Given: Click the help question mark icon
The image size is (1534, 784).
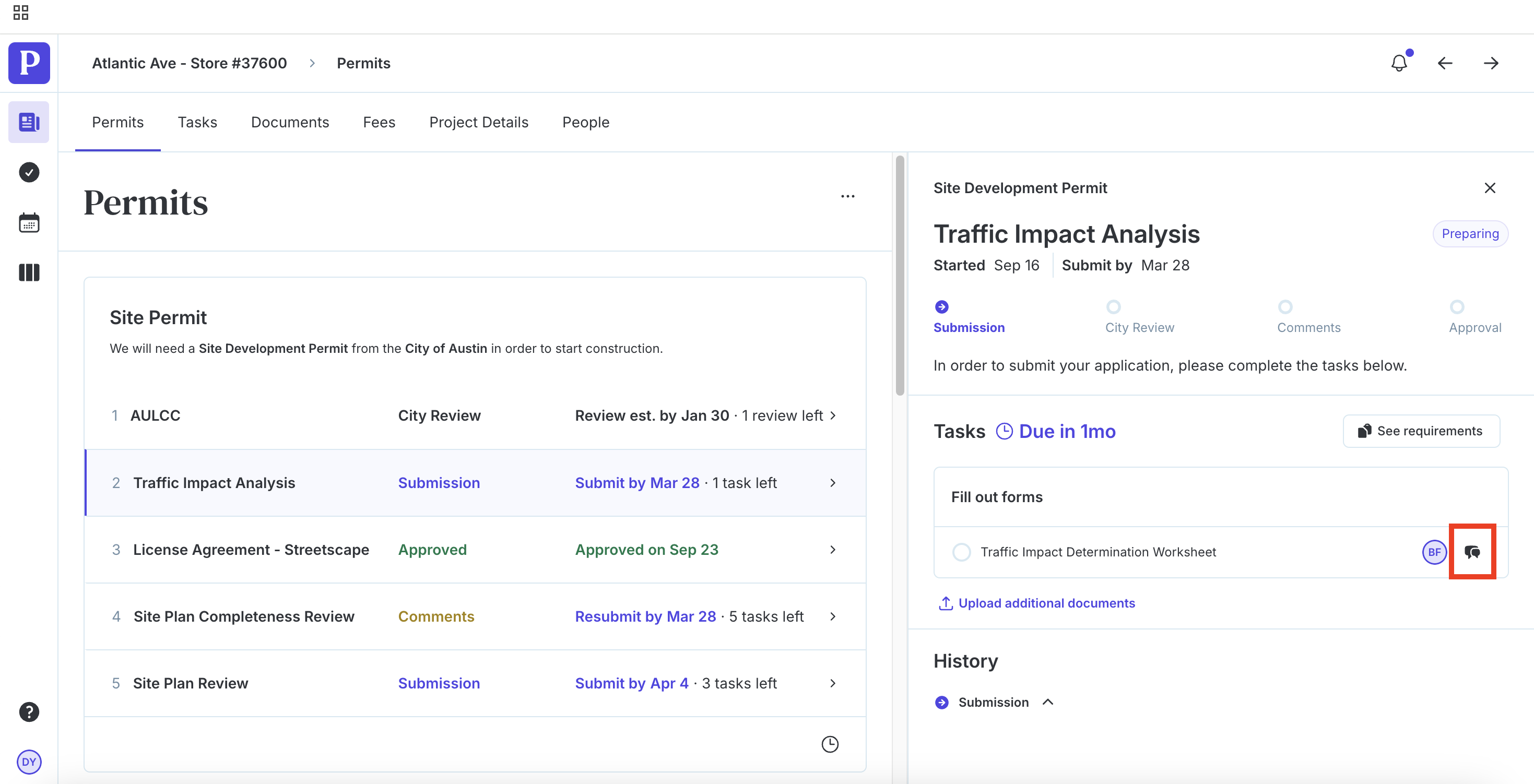Looking at the screenshot, I should (x=29, y=712).
